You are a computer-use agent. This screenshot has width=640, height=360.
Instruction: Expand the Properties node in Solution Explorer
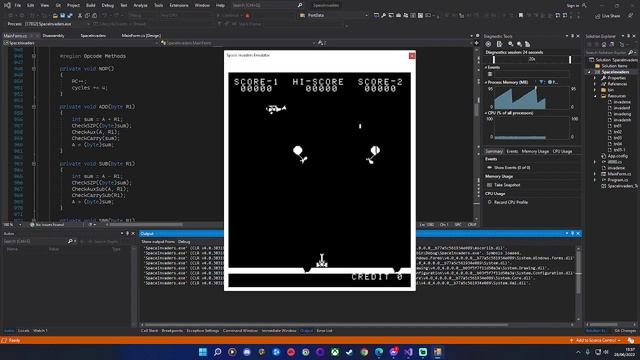point(595,78)
